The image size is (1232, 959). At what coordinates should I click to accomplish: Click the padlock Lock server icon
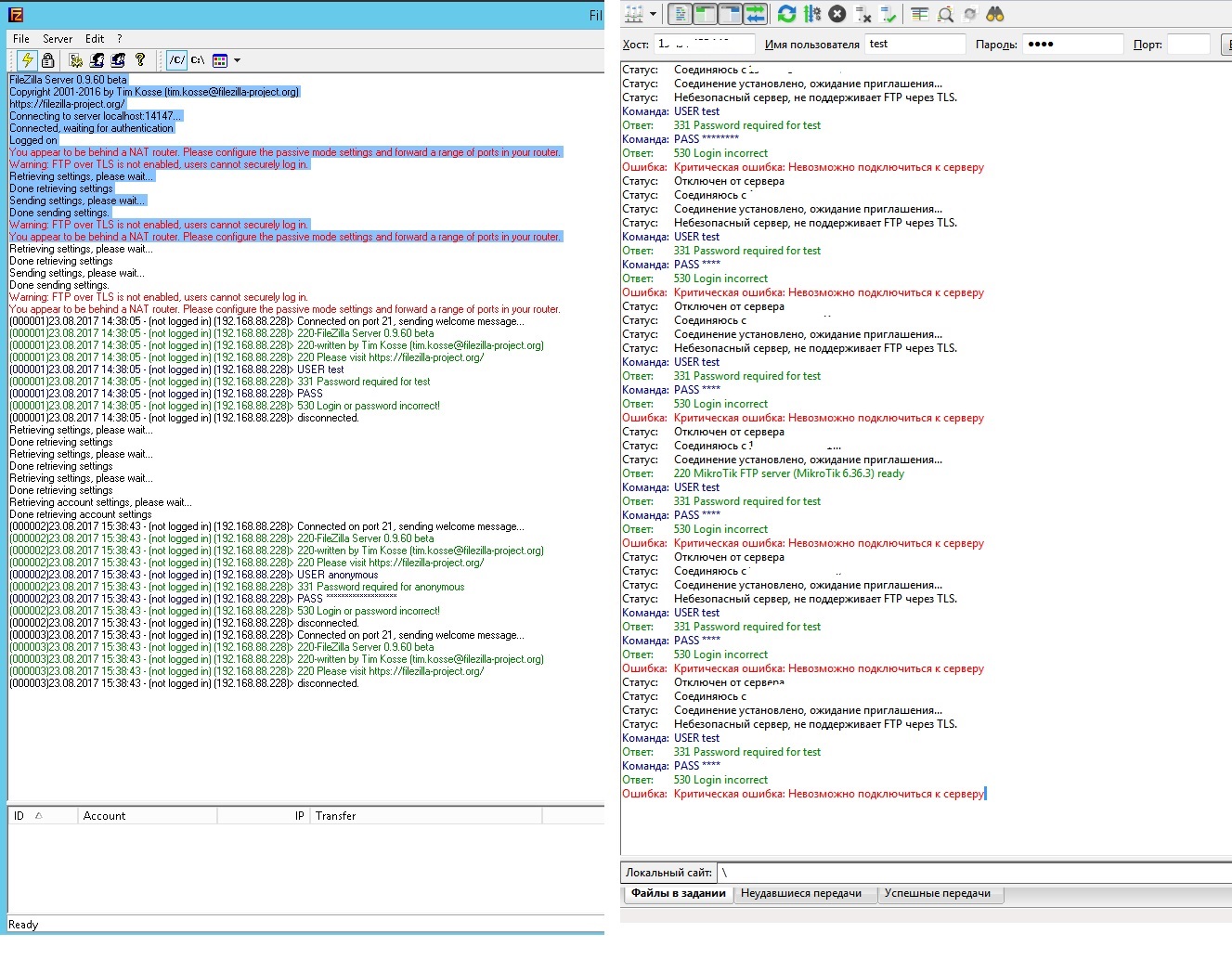[x=48, y=60]
